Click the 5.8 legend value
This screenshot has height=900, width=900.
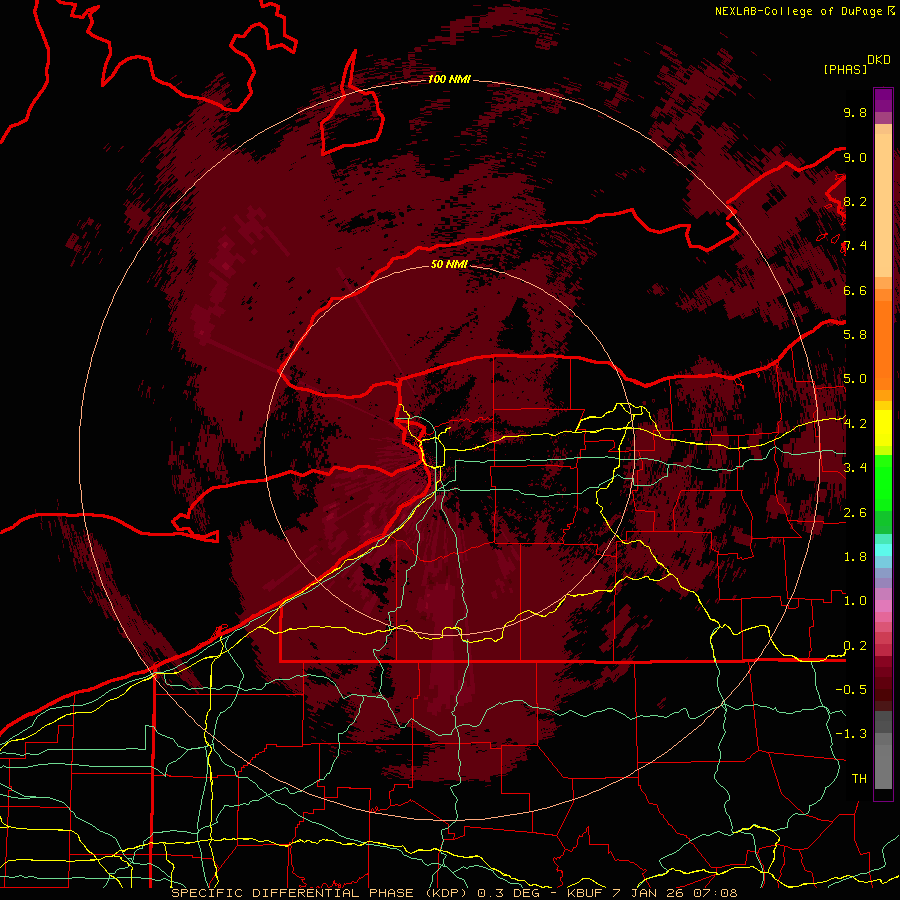coord(855,335)
